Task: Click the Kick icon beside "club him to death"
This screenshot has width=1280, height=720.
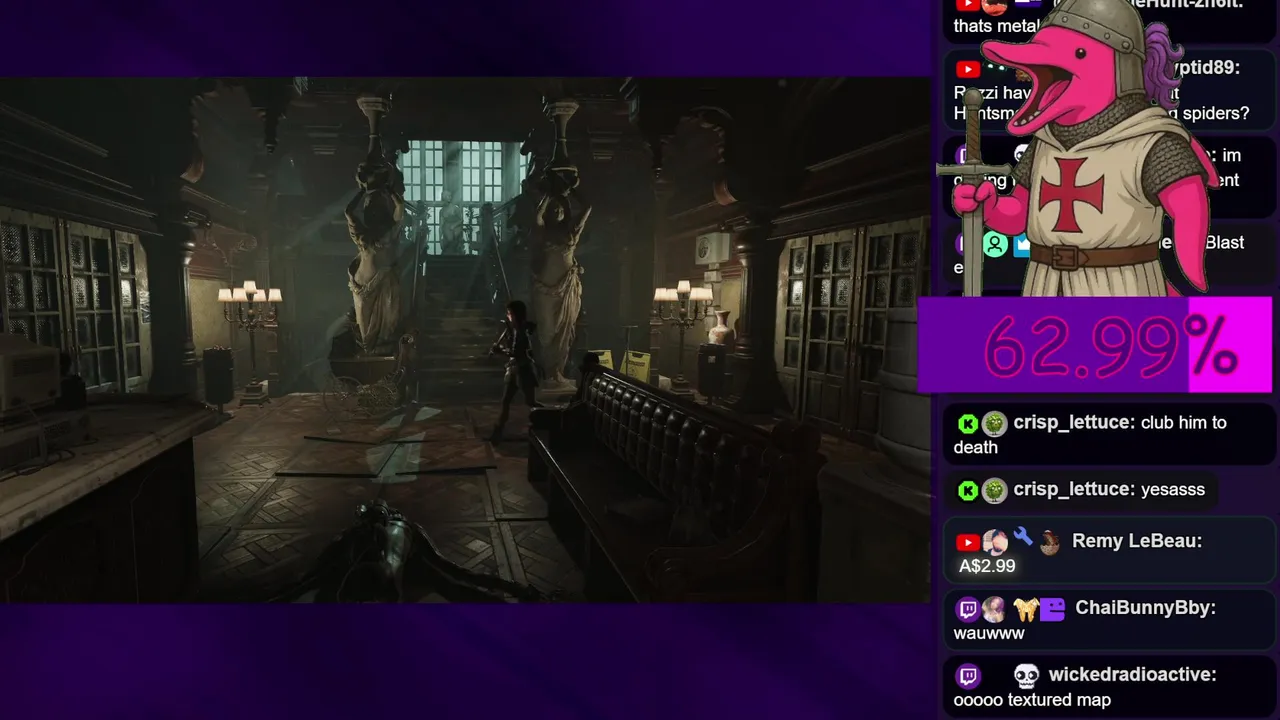Action: (968, 424)
